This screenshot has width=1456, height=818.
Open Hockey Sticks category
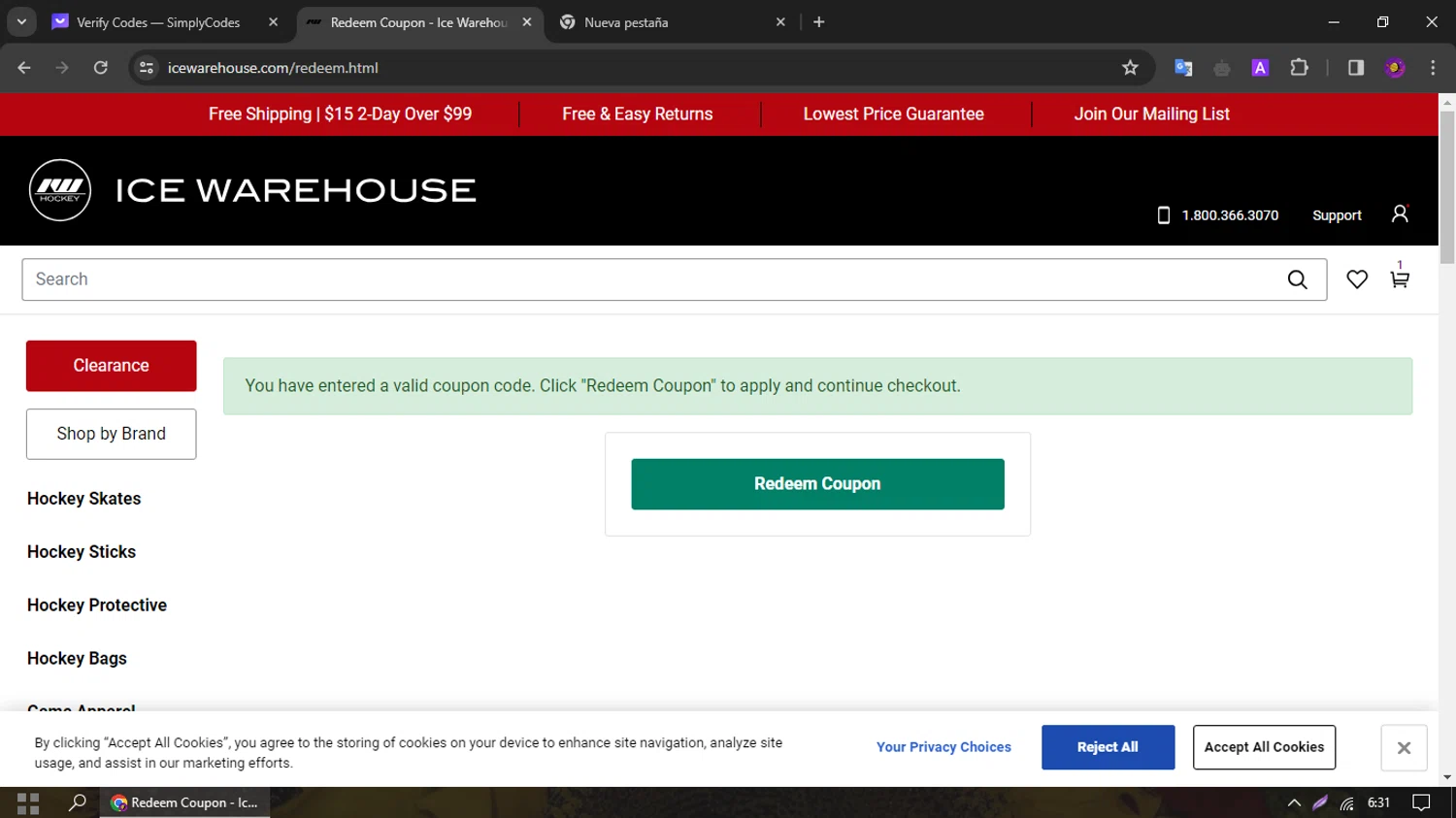tap(82, 552)
